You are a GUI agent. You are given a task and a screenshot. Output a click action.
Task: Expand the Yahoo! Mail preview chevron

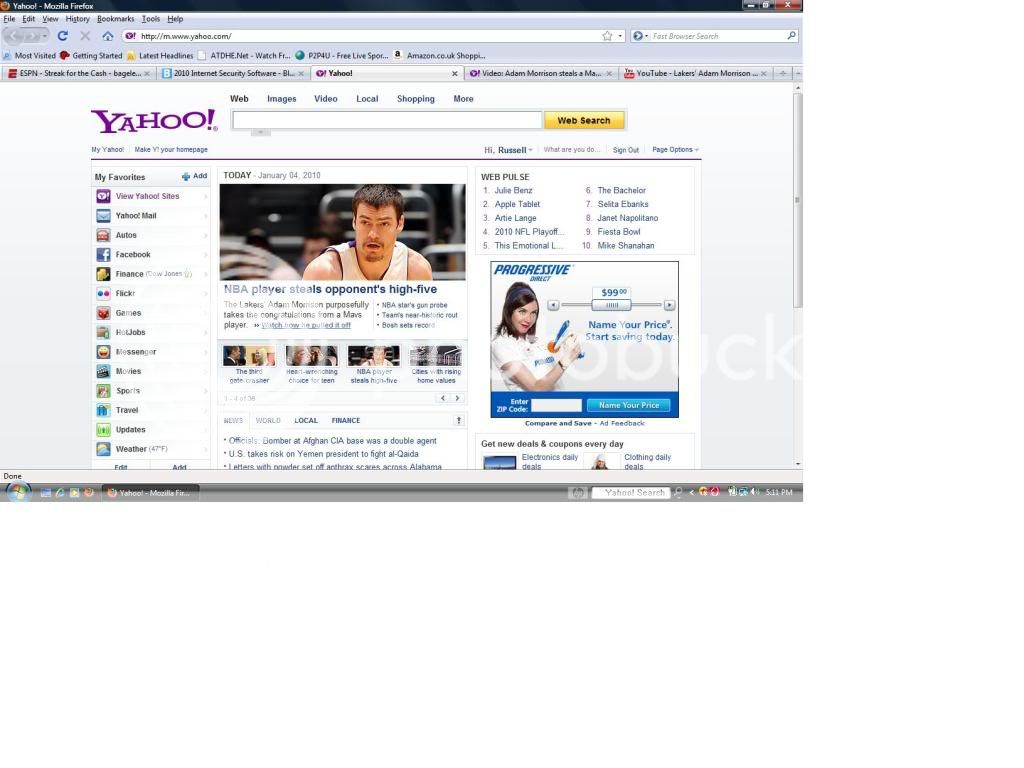(x=206, y=216)
